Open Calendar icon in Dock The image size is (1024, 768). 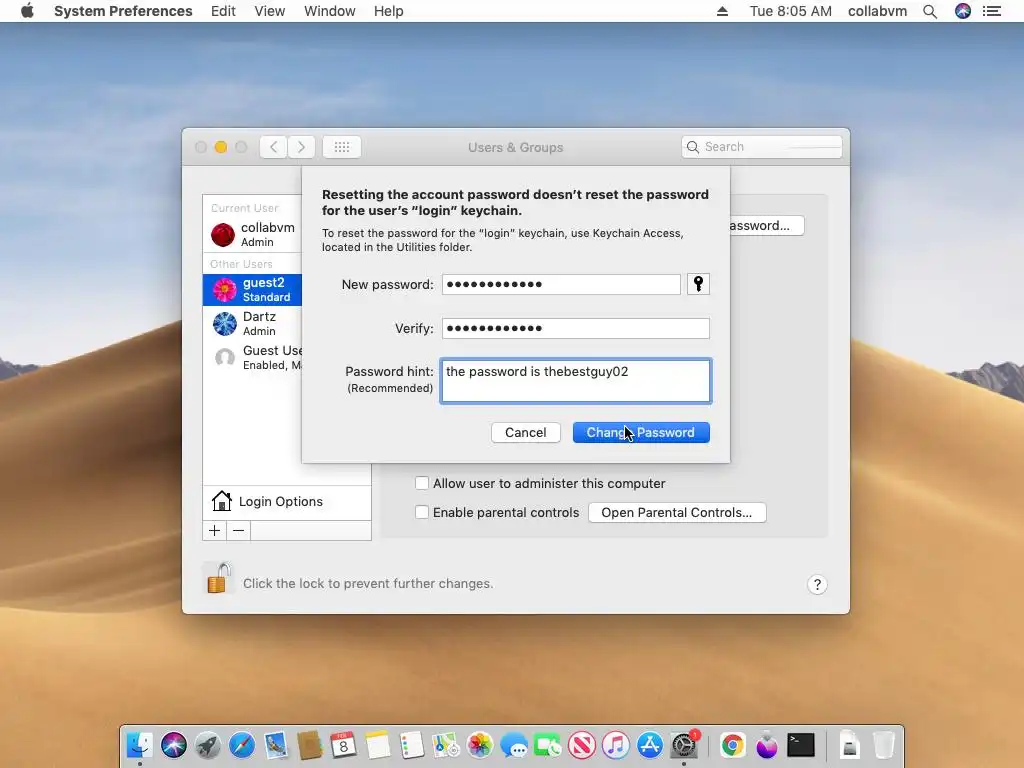coord(344,745)
